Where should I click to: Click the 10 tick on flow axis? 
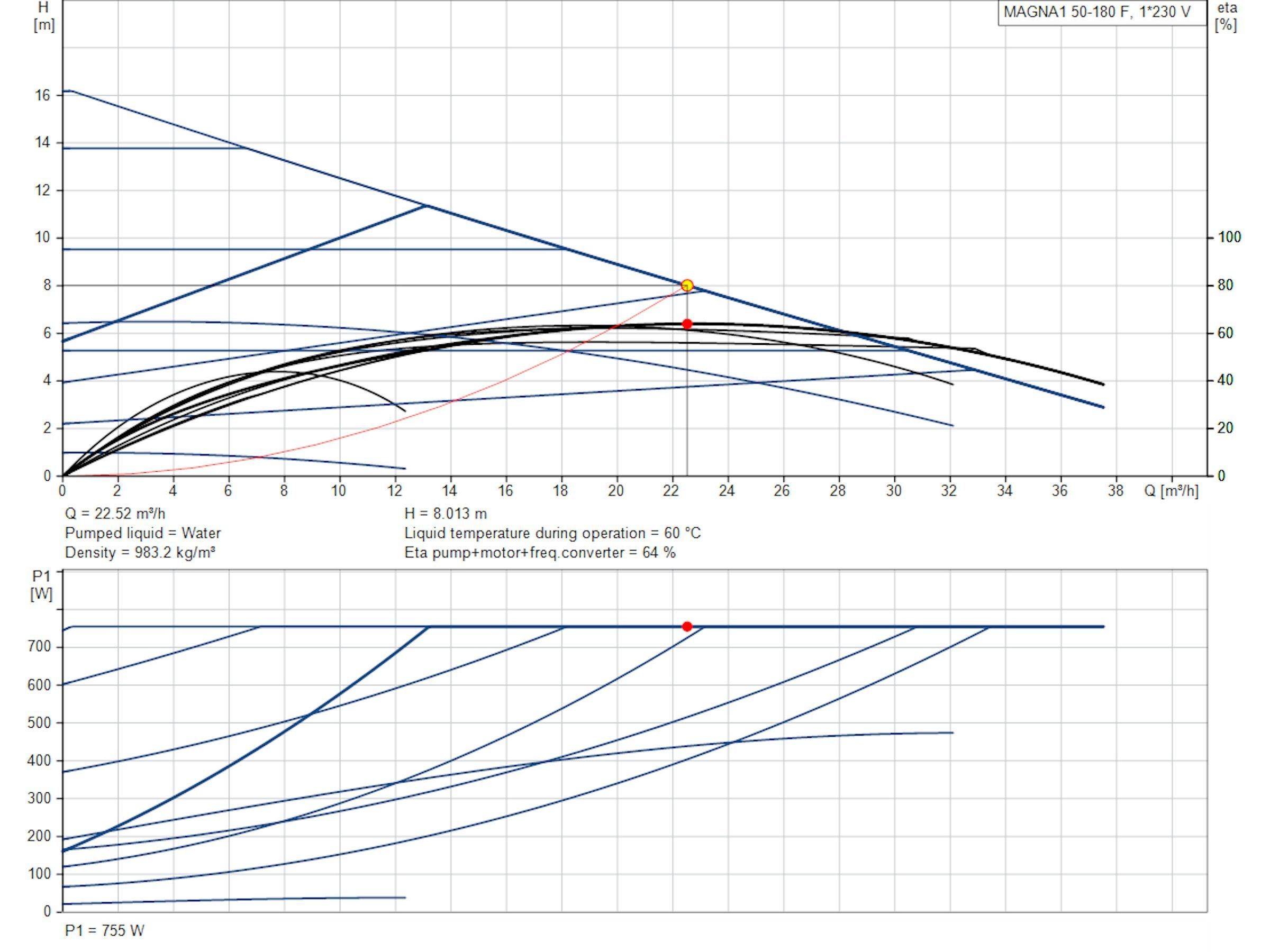pos(338,491)
